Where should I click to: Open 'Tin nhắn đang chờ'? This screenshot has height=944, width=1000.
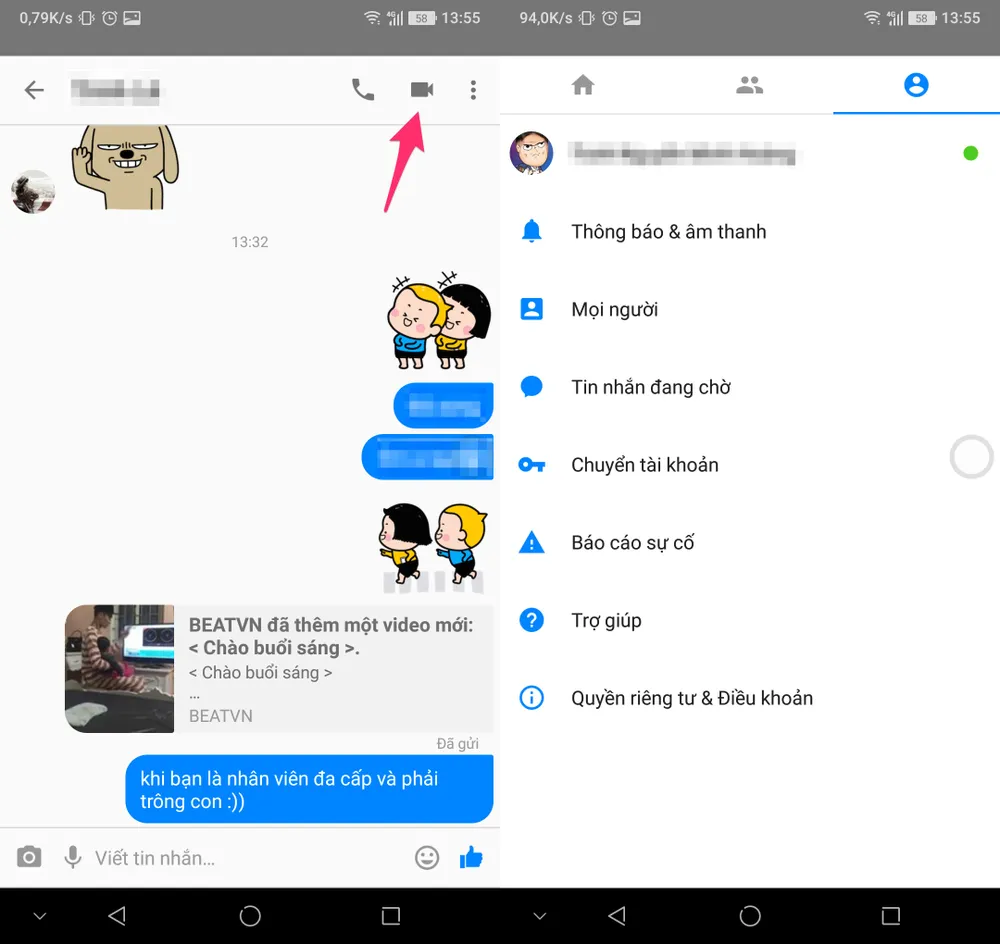coord(749,387)
